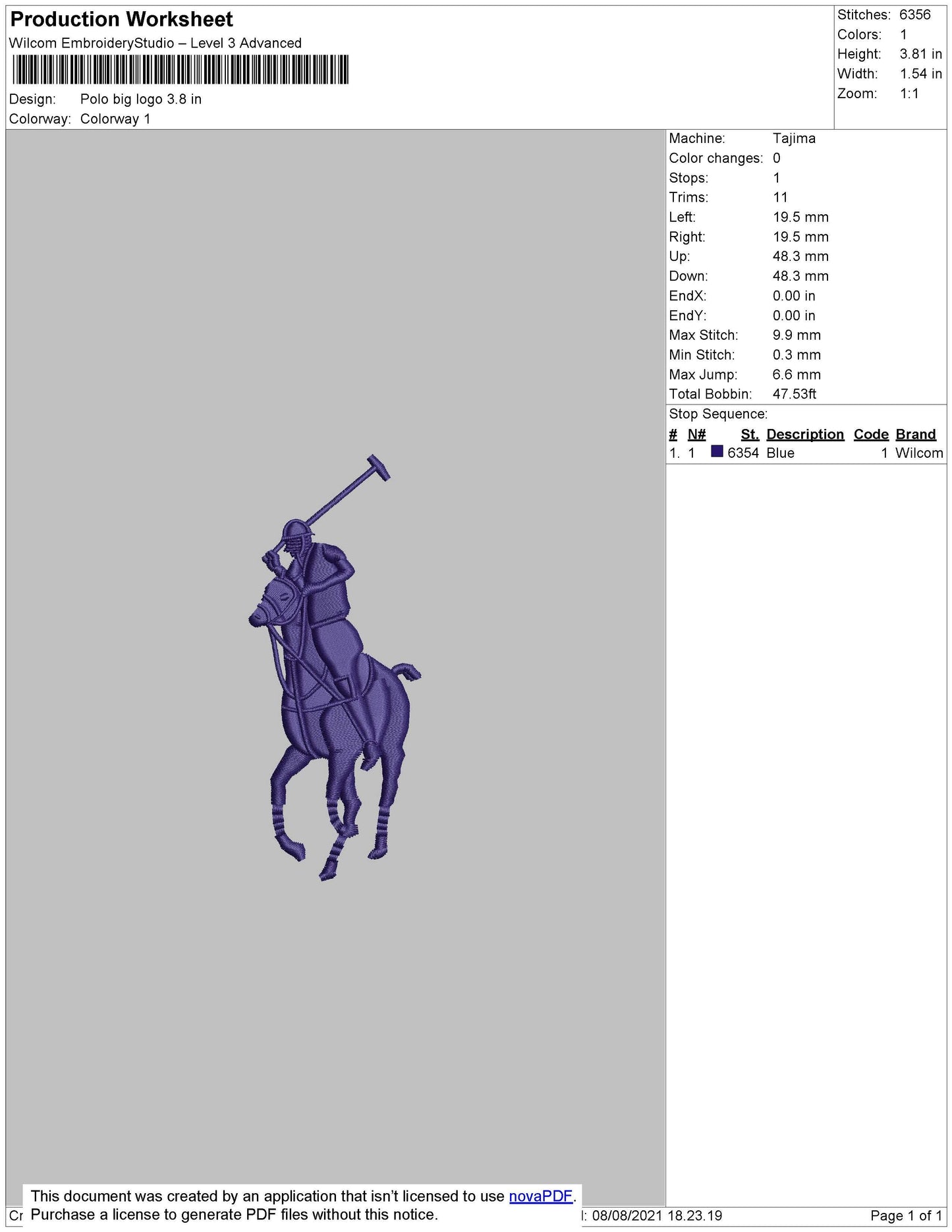Image resolution: width=952 pixels, height=1232 pixels.
Task: Click the 'Blue' color description
Action: pos(780,453)
